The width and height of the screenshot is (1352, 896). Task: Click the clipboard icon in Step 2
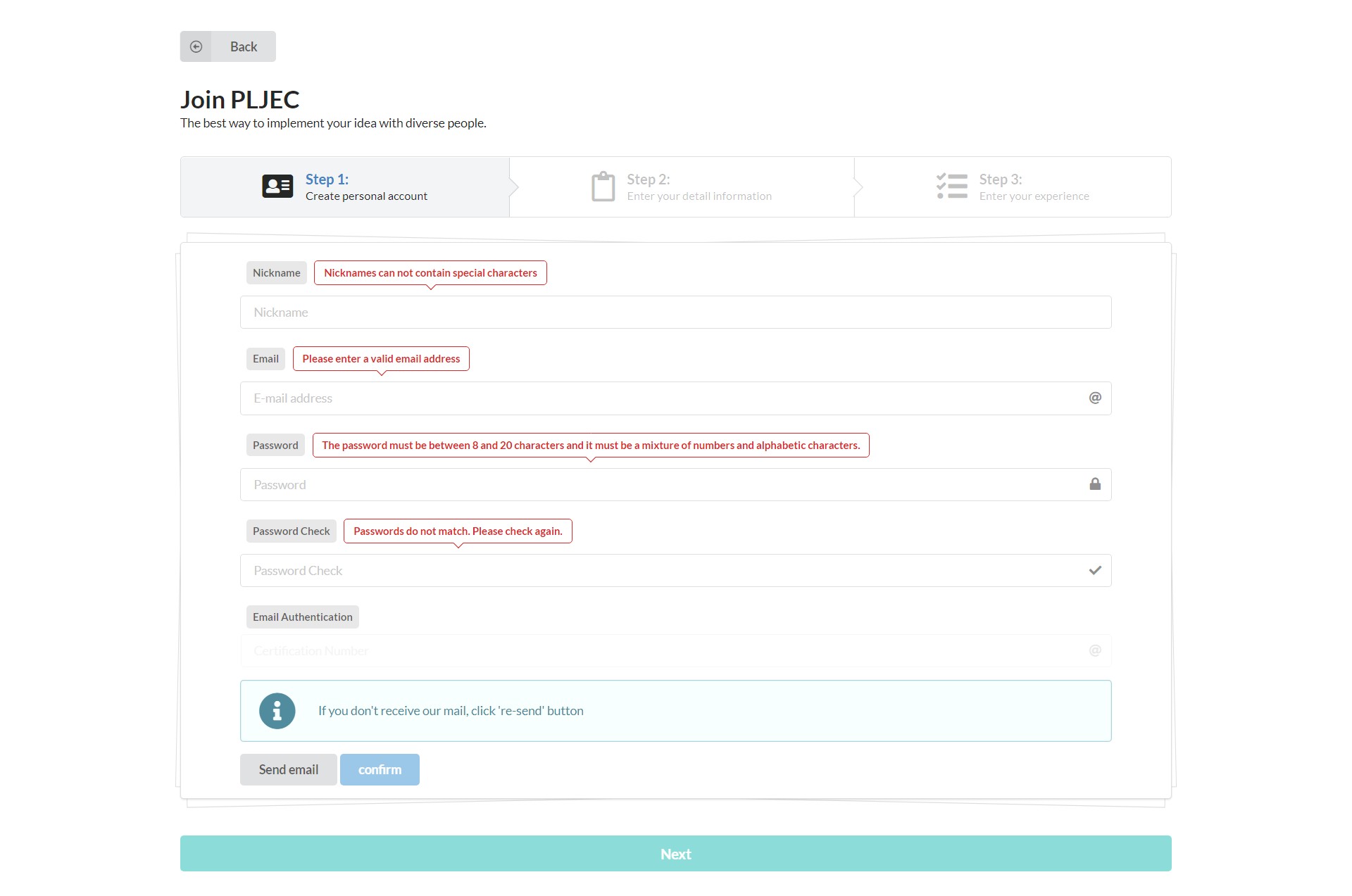click(x=603, y=187)
